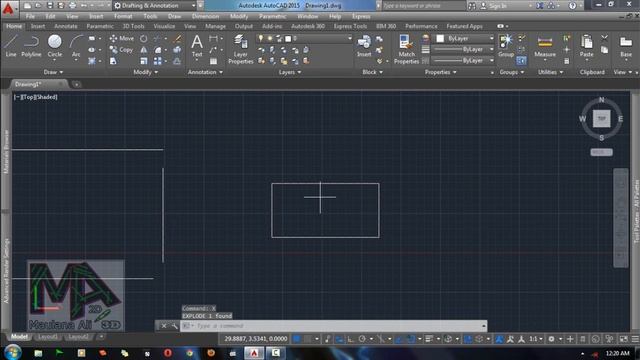The width and height of the screenshot is (640, 360).
Task: Click the Move tool
Action: (x=122, y=38)
